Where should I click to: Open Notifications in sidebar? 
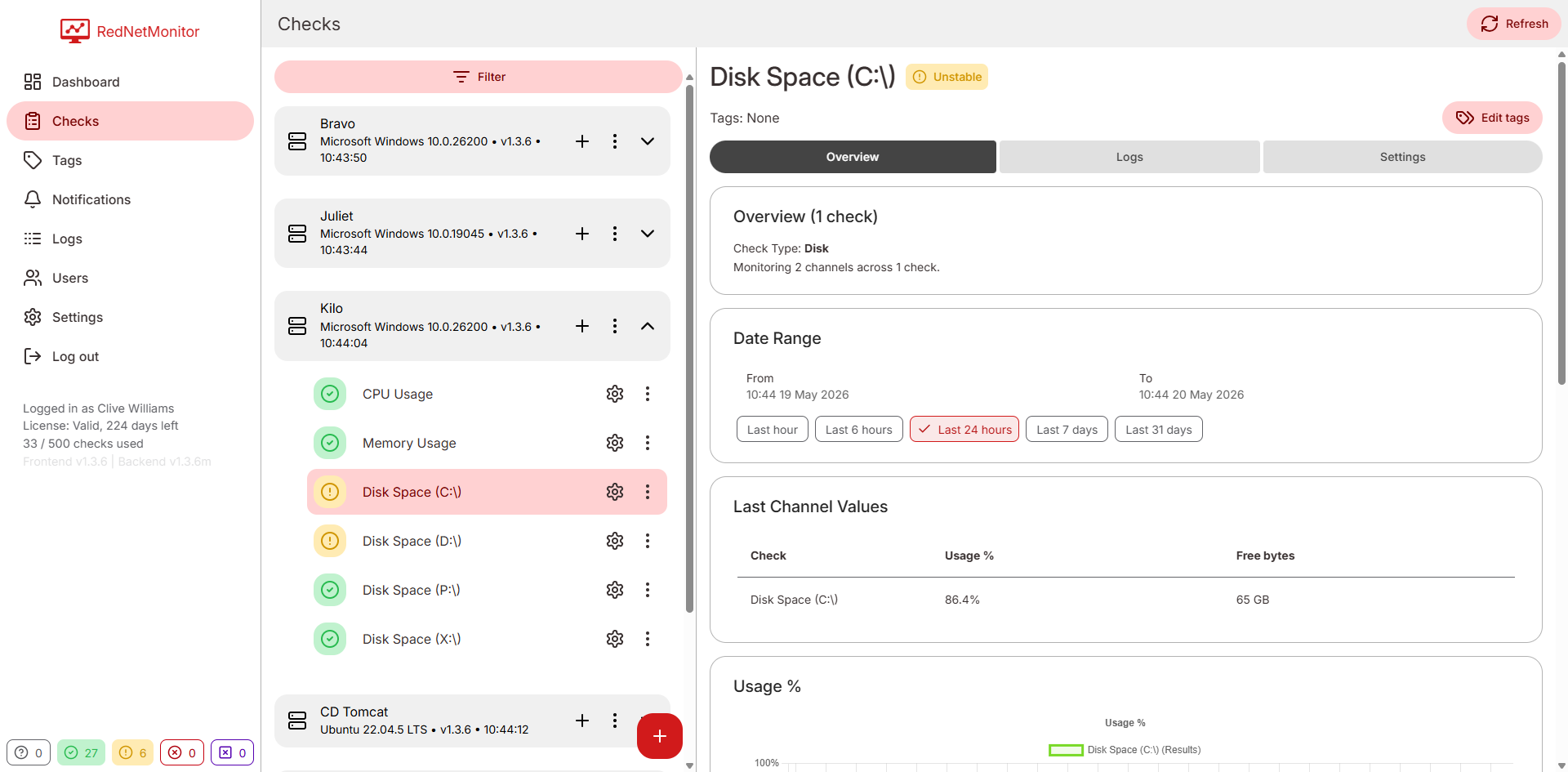click(x=130, y=199)
